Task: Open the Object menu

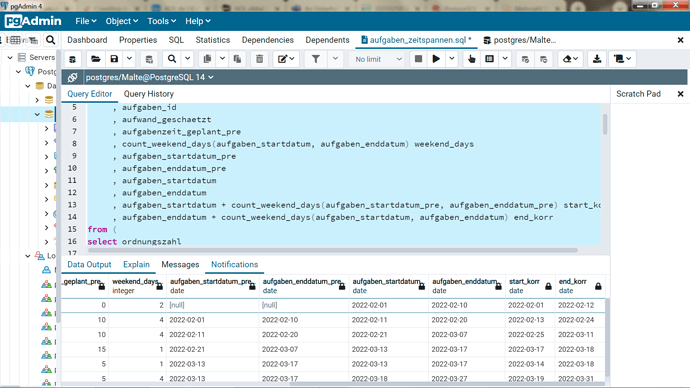Action: 121,21
